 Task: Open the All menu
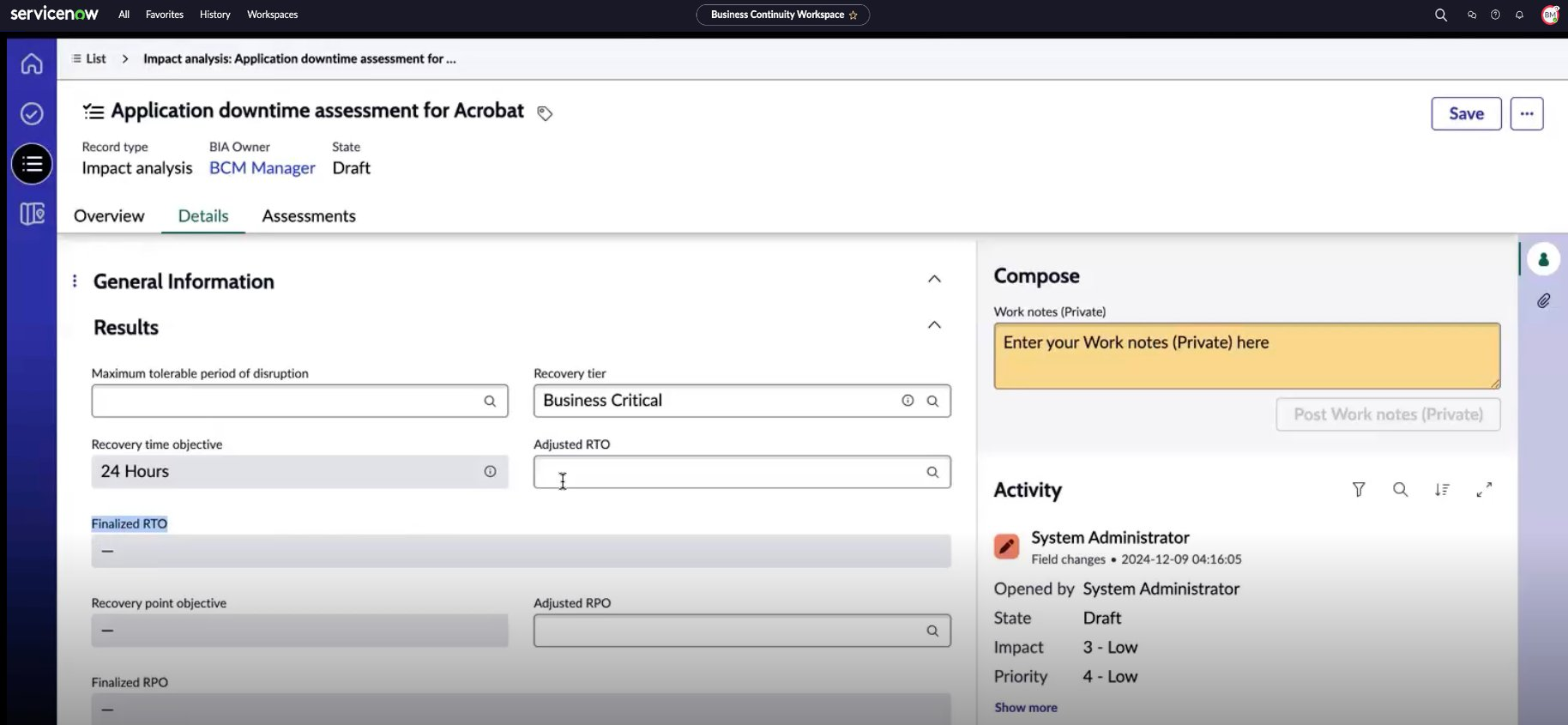tap(124, 15)
